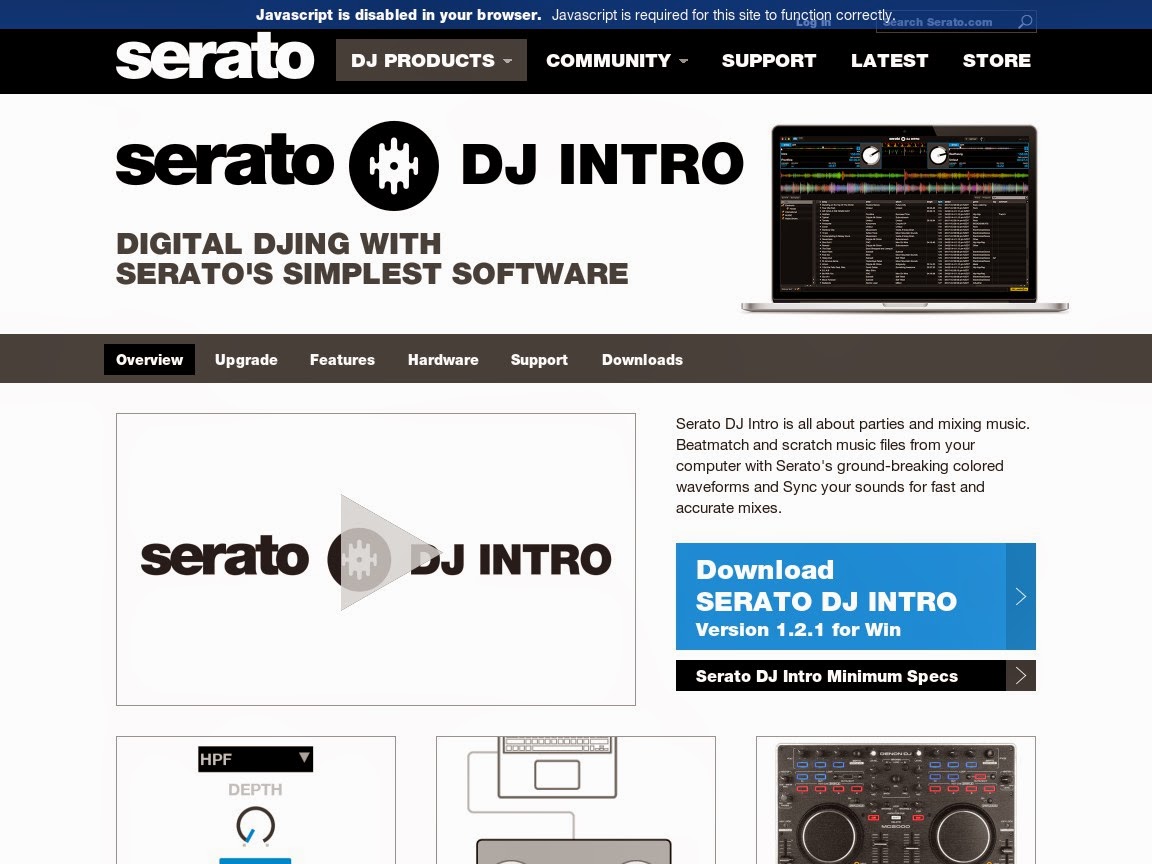Expand the Community dropdown menu
This screenshot has width=1152, height=864.
coord(616,60)
